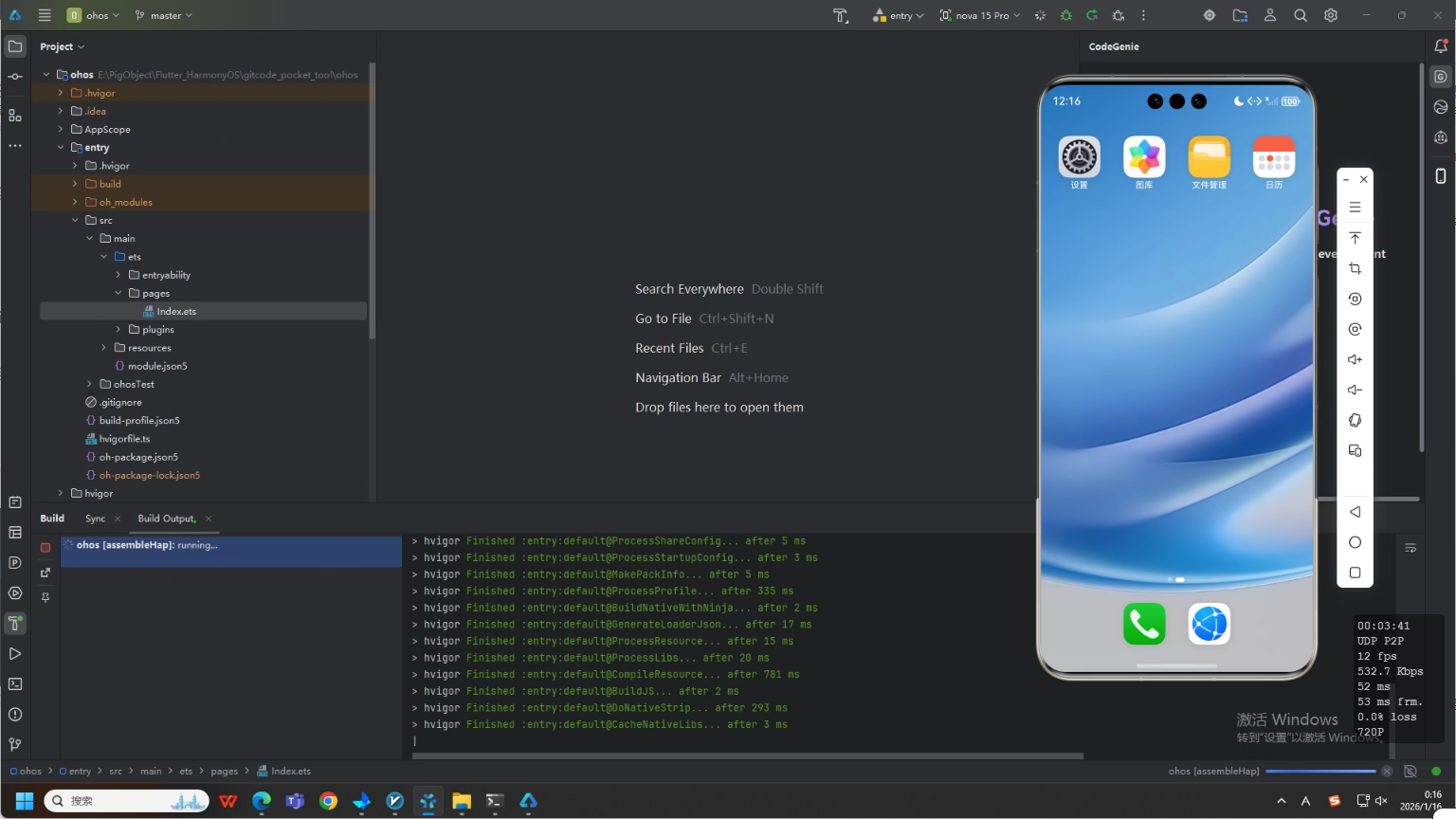The height and width of the screenshot is (819, 1456).
Task: Select module.json5 in the project tree
Action: coord(157,366)
